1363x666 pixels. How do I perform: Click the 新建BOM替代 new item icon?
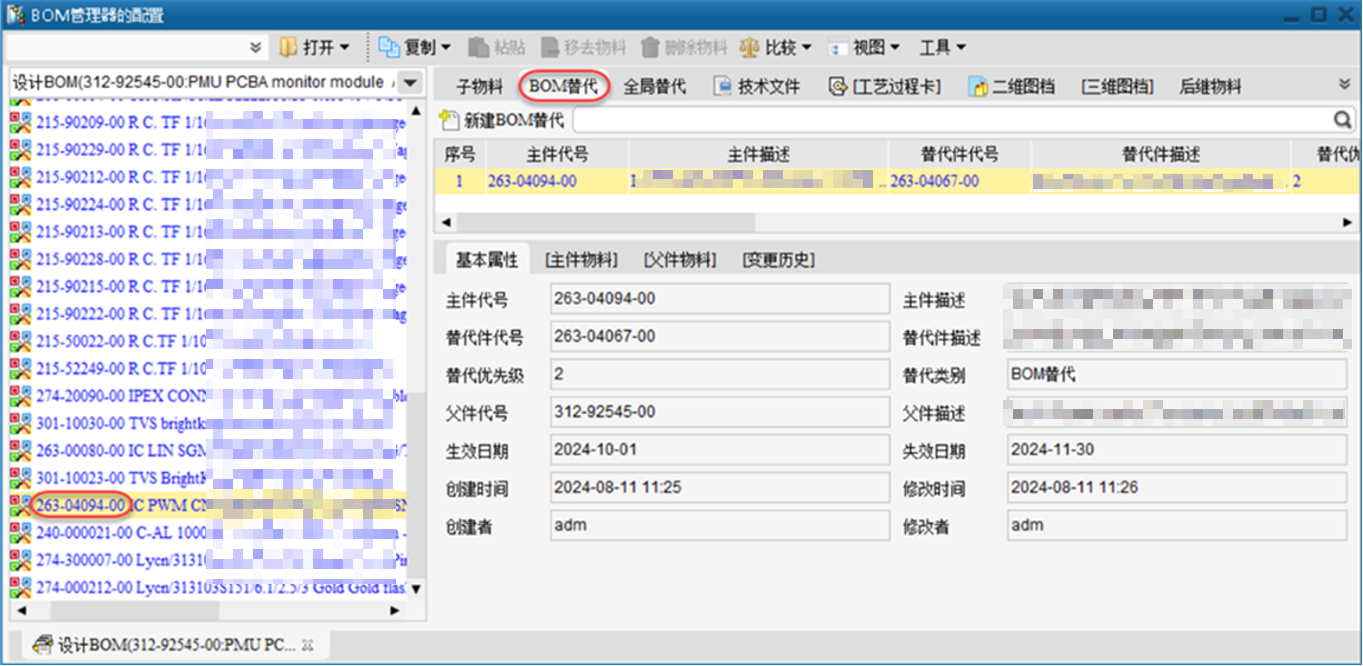pos(450,120)
